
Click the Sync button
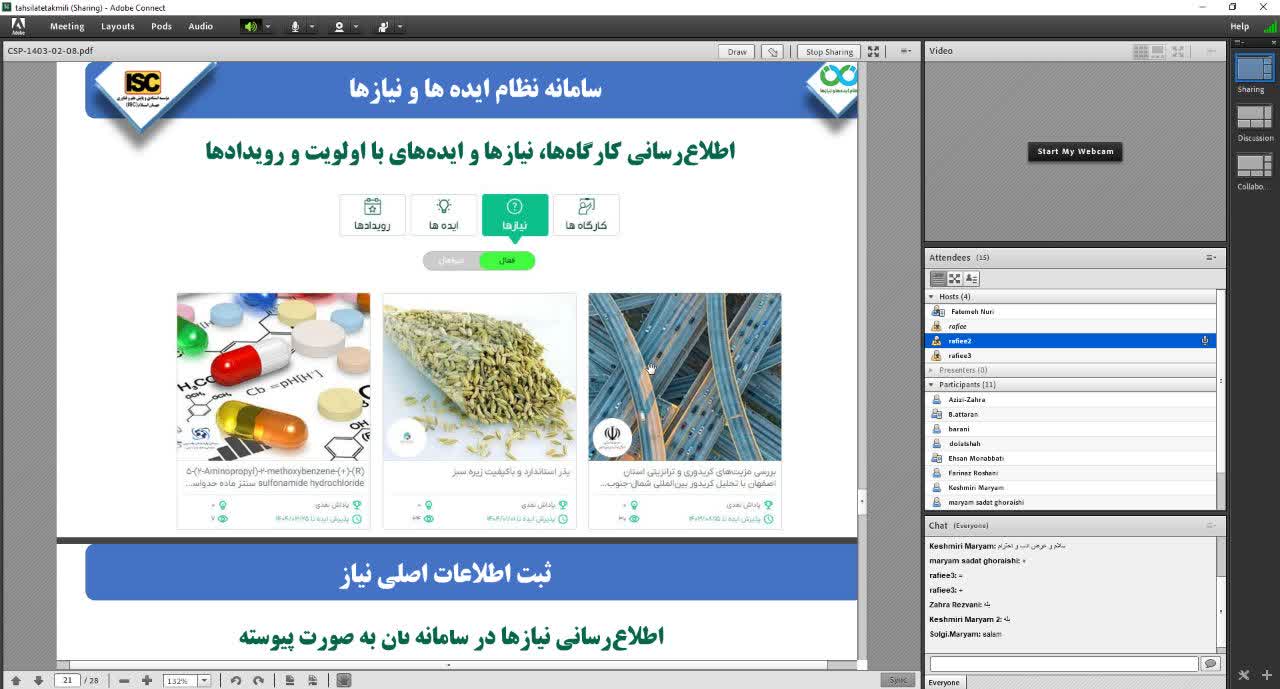[898, 680]
